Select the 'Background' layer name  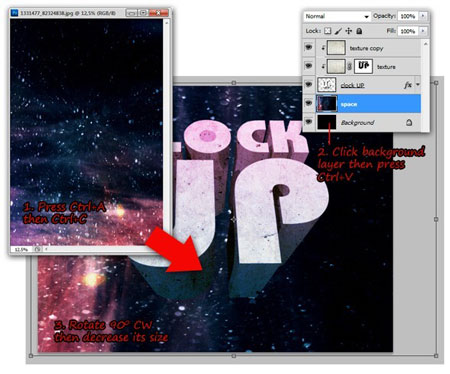357,123
